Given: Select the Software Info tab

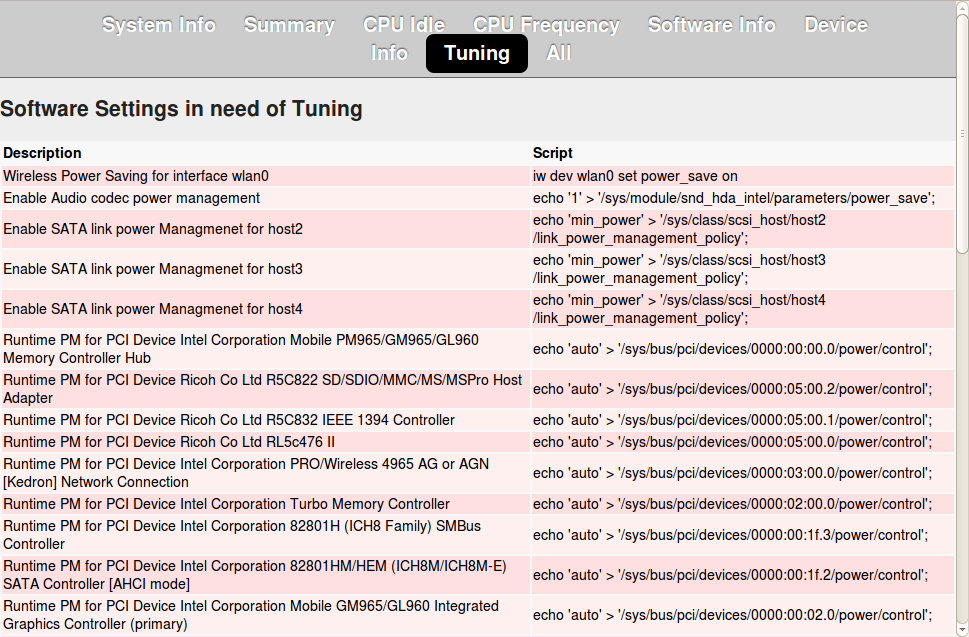Looking at the screenshot, I should click(x=711, y=25).
